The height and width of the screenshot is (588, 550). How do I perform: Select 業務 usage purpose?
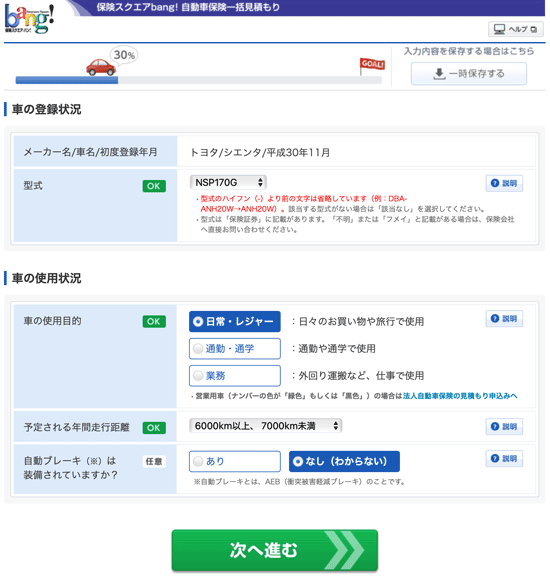(235, 375)
